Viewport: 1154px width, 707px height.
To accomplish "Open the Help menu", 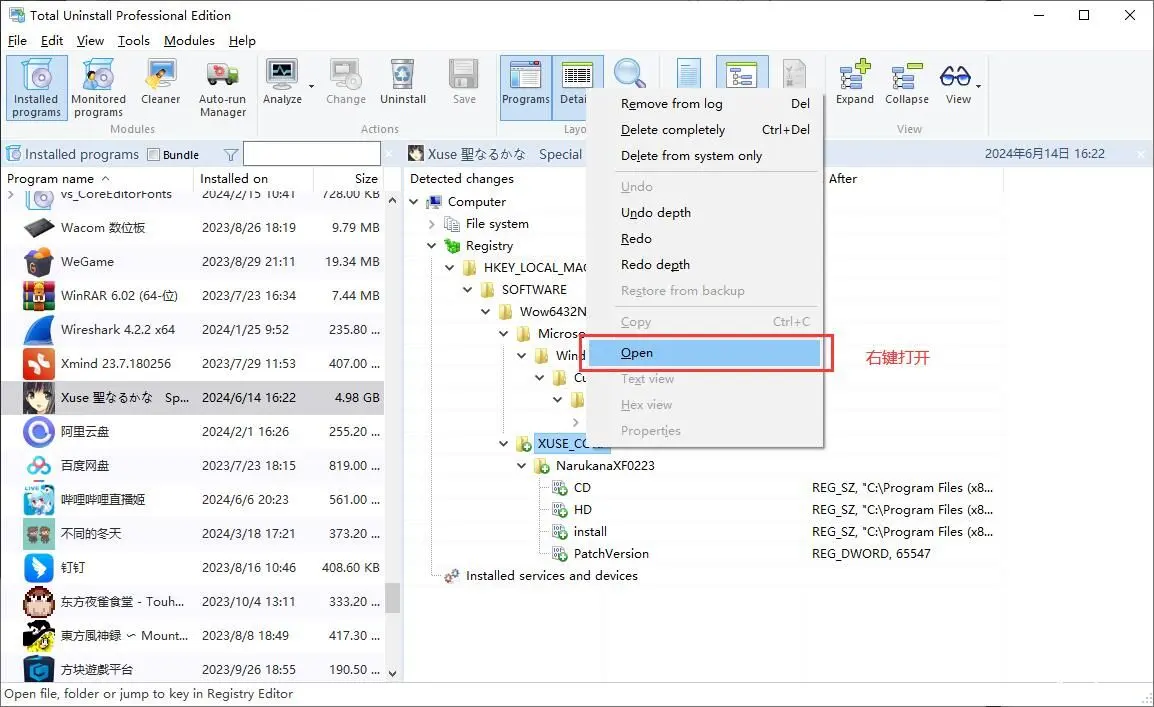I will click(242, 40).
